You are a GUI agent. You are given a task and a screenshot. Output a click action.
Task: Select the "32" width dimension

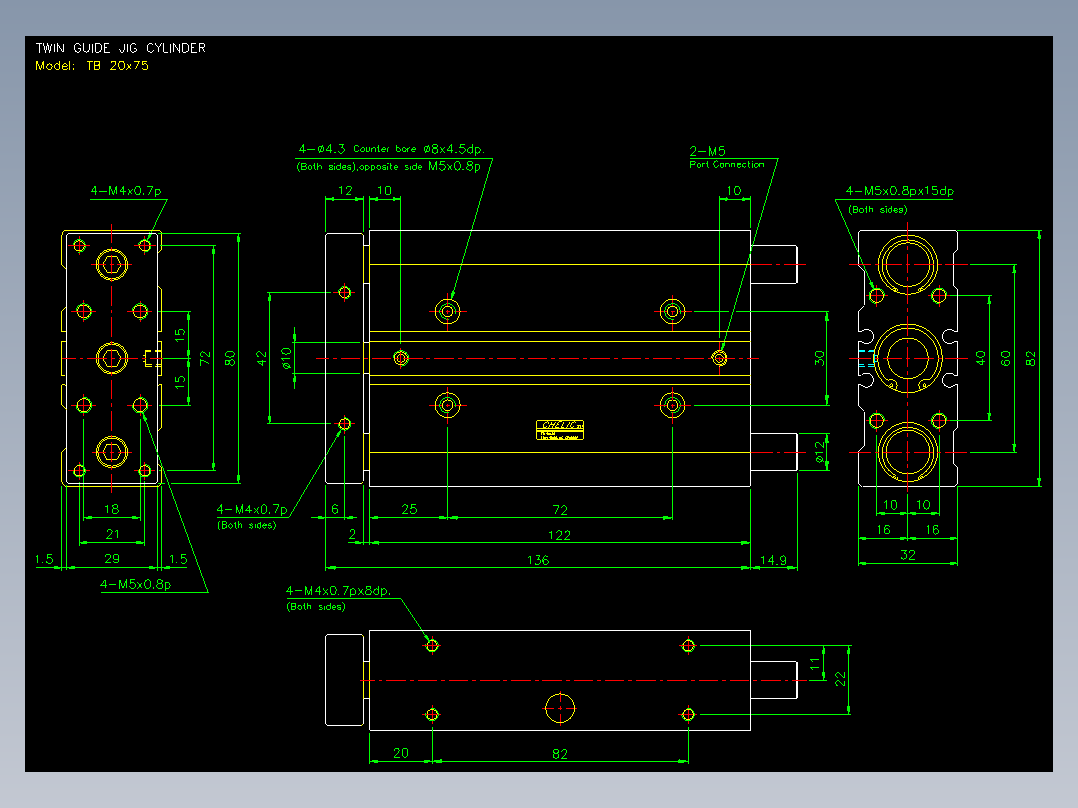click(908, 556)
